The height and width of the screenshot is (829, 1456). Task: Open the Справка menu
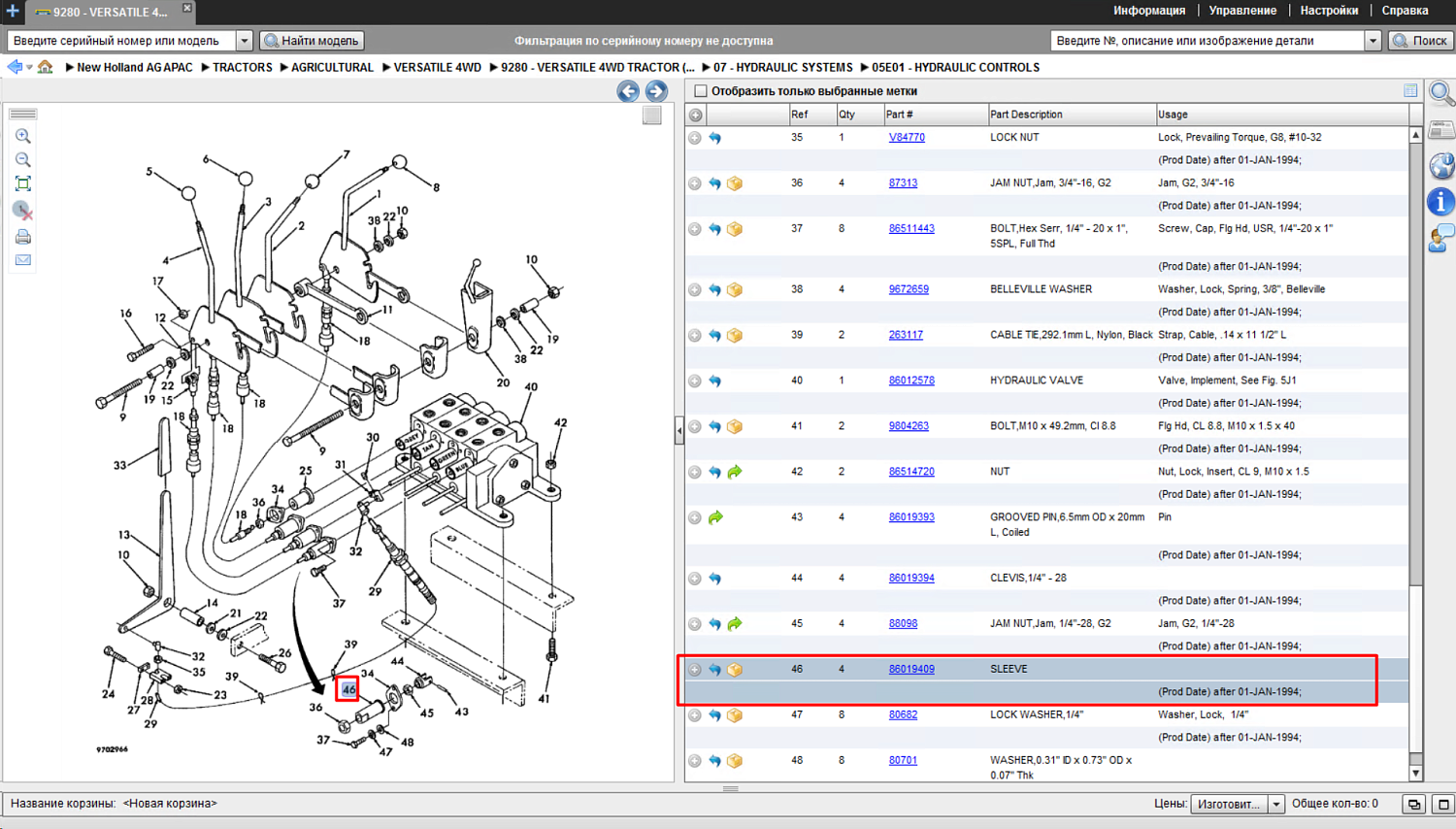[x=1405, y=11]
